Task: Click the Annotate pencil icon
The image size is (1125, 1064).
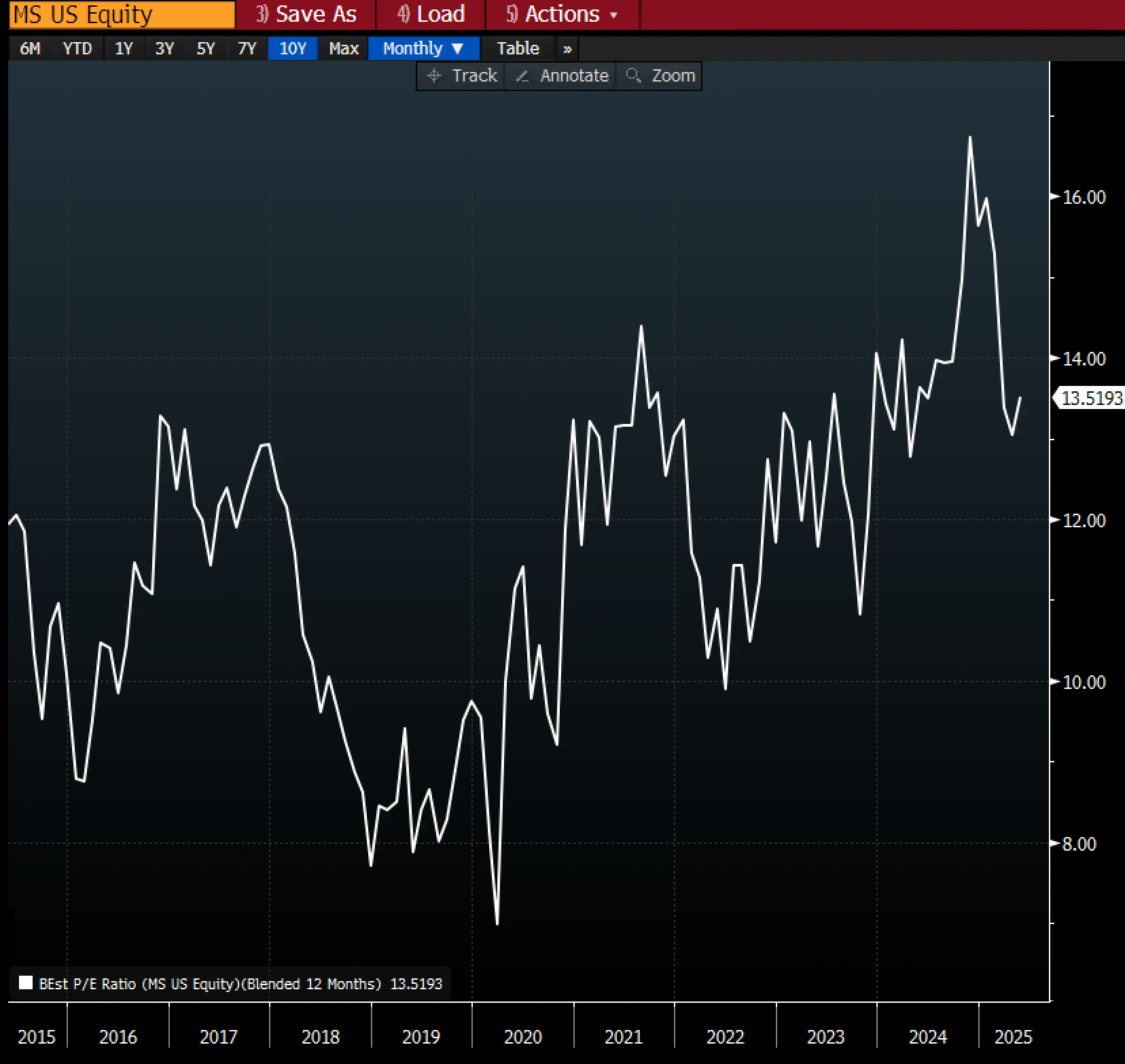Action: tap(522, 76)
